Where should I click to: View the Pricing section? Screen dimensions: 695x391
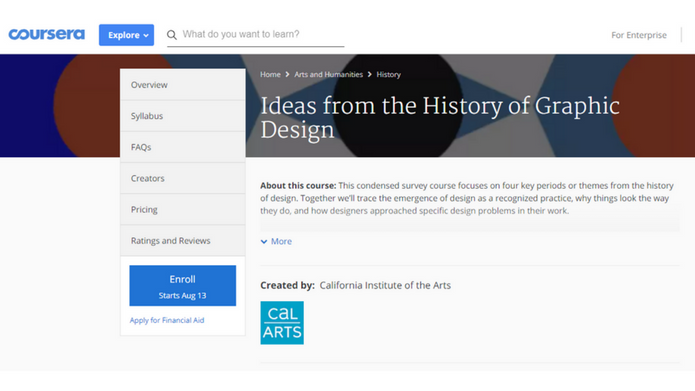pyautogui.click(x=183, y=209)
